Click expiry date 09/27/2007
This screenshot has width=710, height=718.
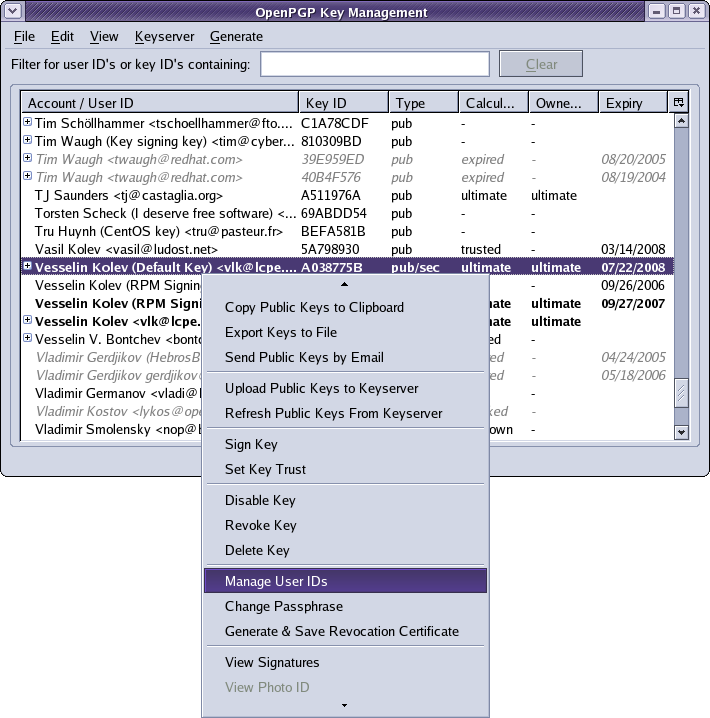(x=633, y=304)
